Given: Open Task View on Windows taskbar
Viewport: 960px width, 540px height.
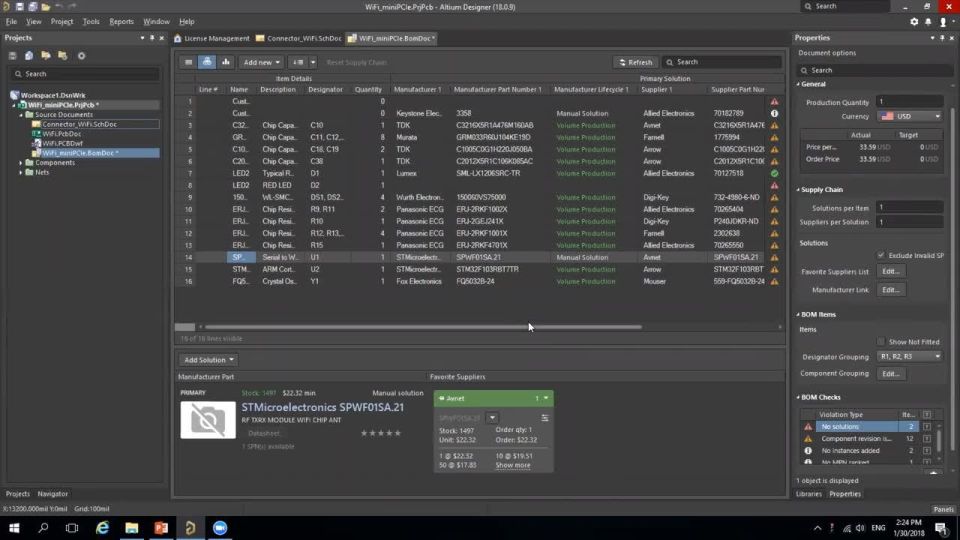Looking at the screenshot, I should 72,528.
